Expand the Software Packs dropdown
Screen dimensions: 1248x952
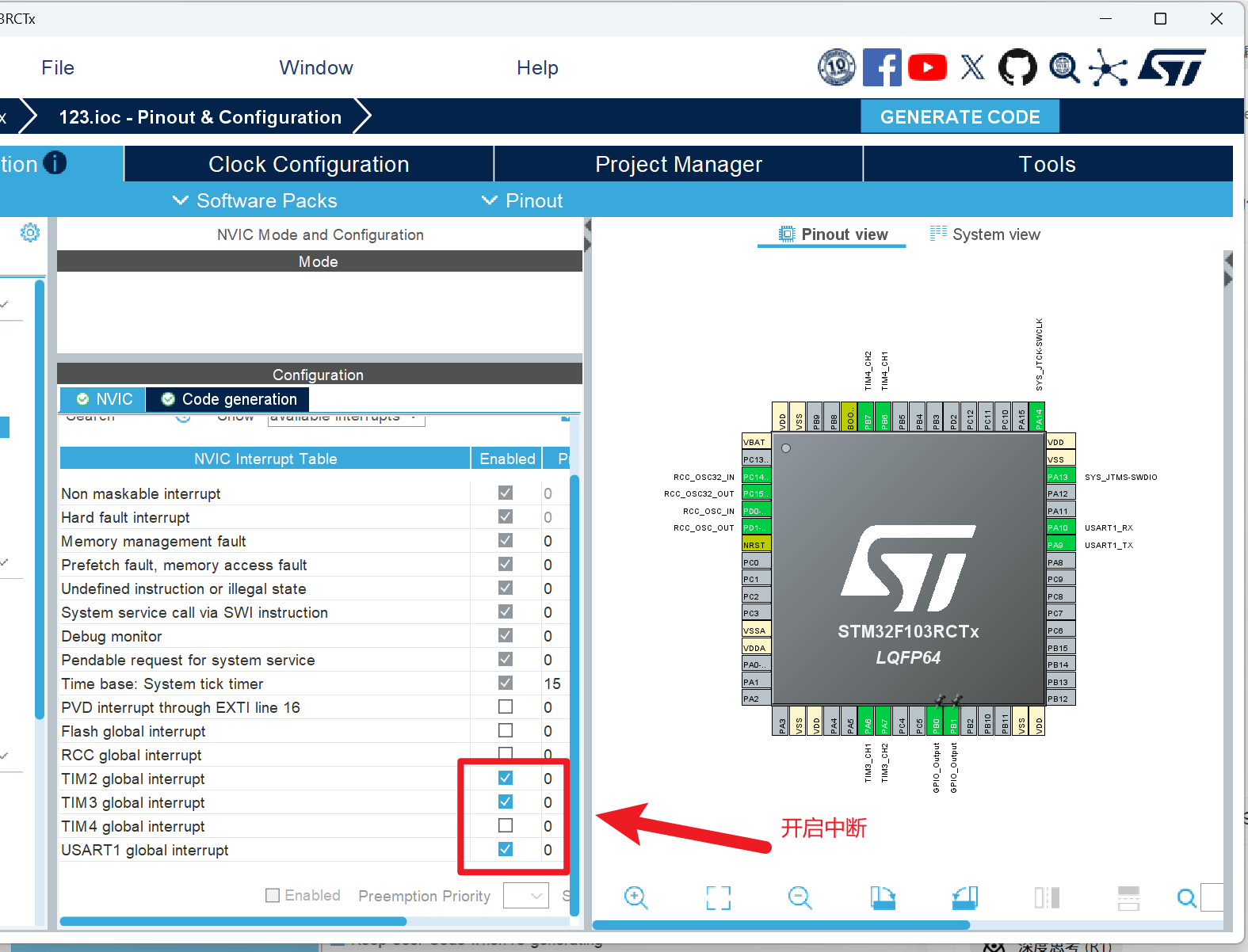(255, 200)
